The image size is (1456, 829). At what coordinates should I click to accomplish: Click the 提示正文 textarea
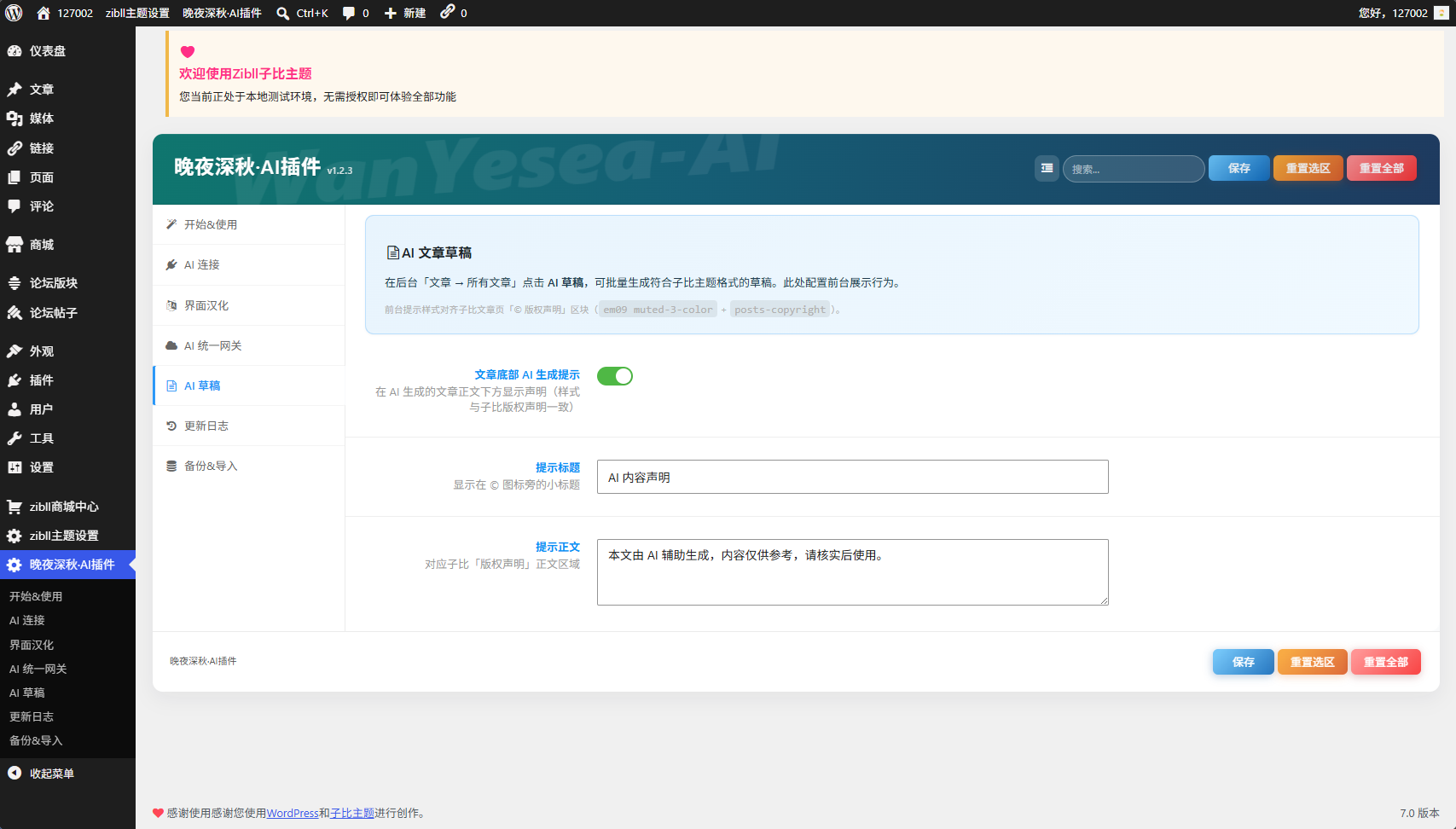point(853,572)
